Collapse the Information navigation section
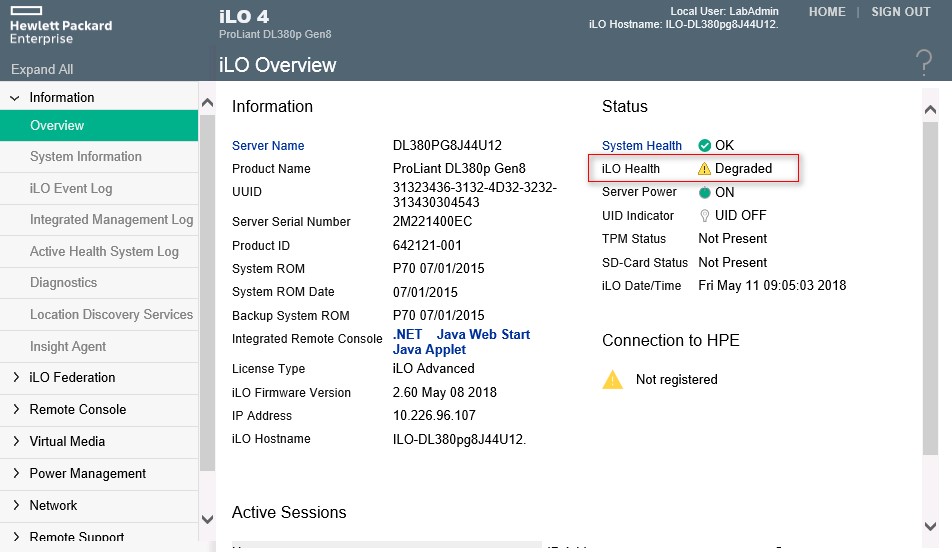 click(x=15, y=98)
